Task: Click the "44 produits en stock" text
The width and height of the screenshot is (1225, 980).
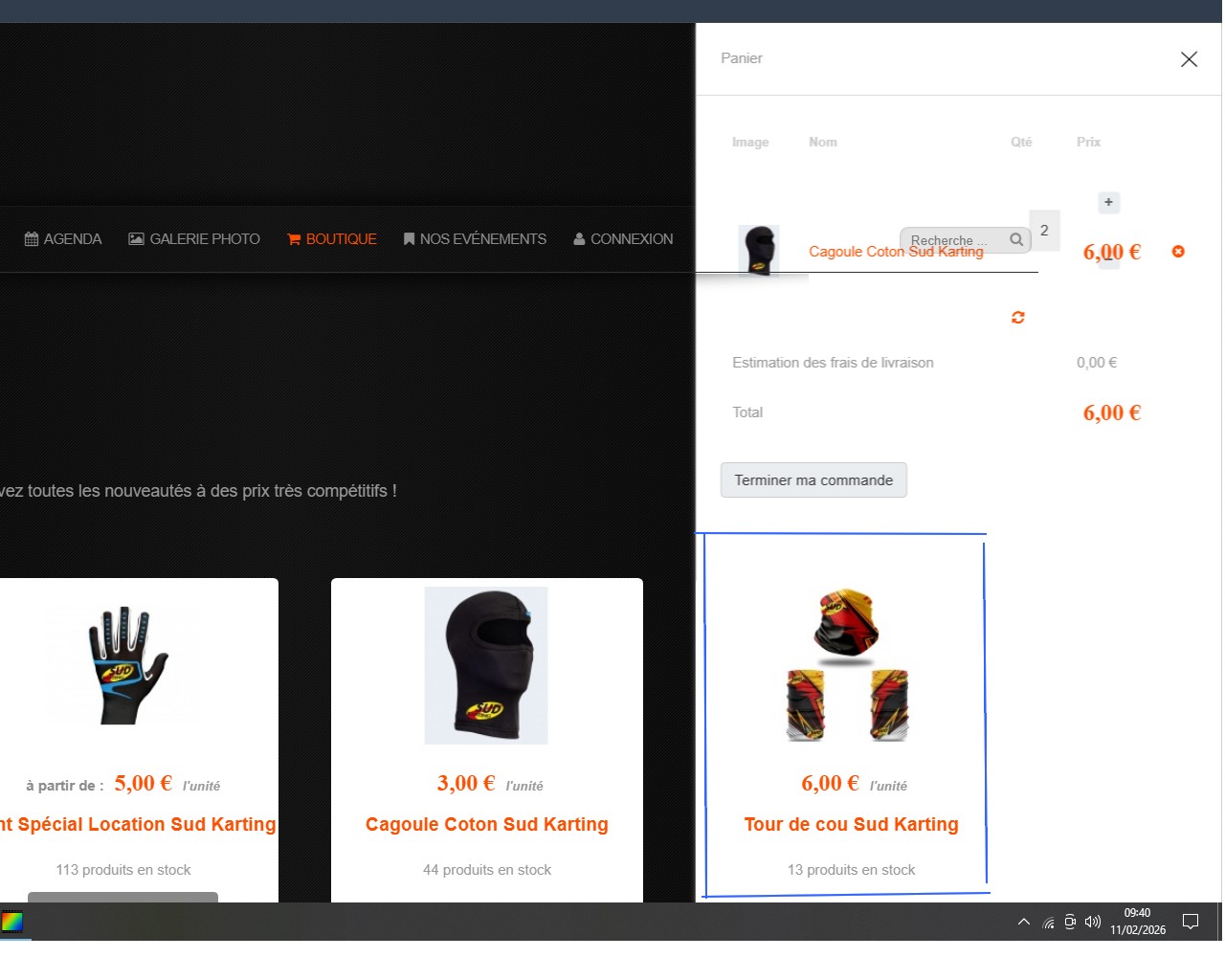Action: tap(487, 870)
